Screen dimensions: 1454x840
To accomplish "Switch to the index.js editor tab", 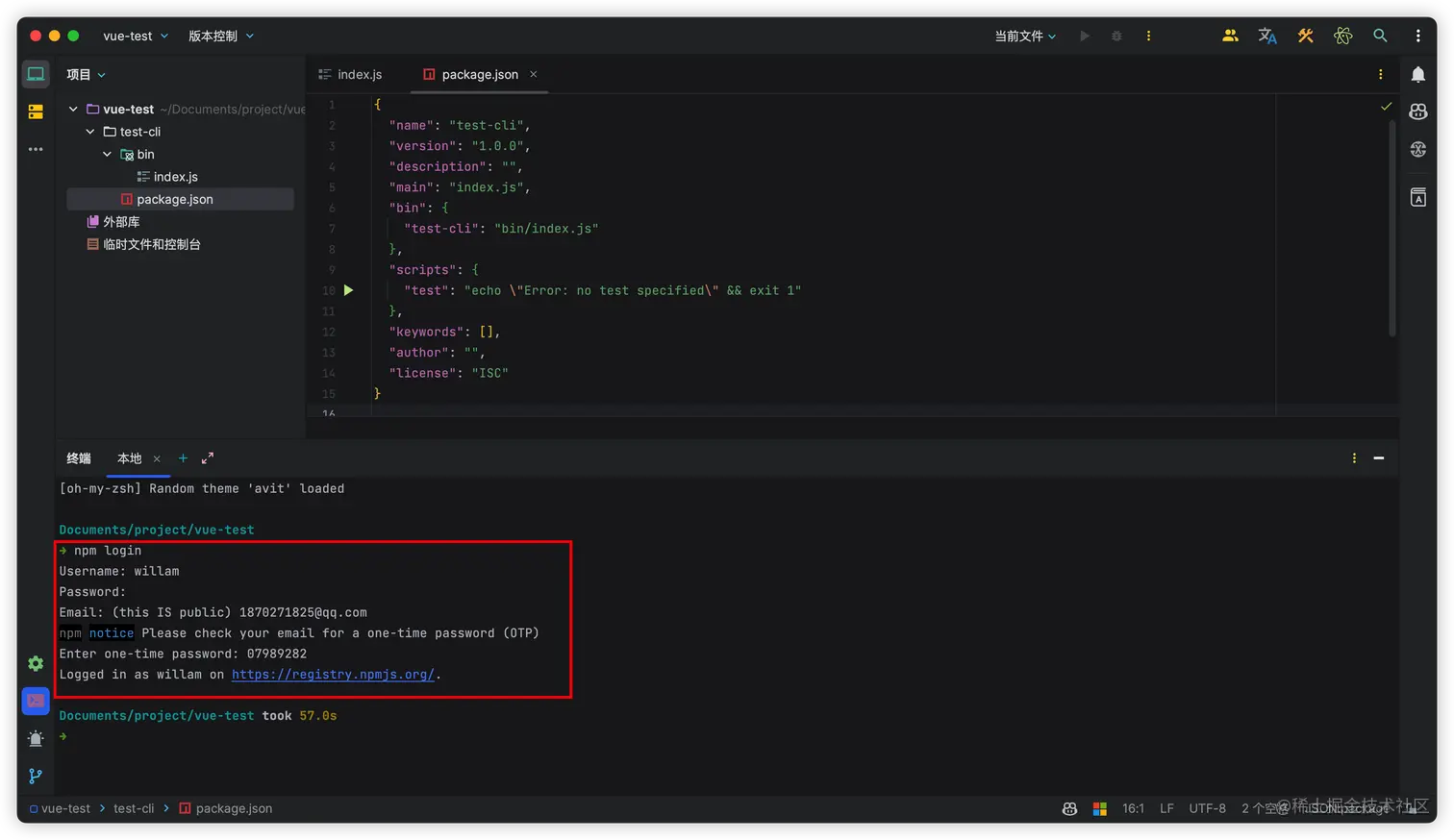I will pyautogui.click(x=351, y=74).
